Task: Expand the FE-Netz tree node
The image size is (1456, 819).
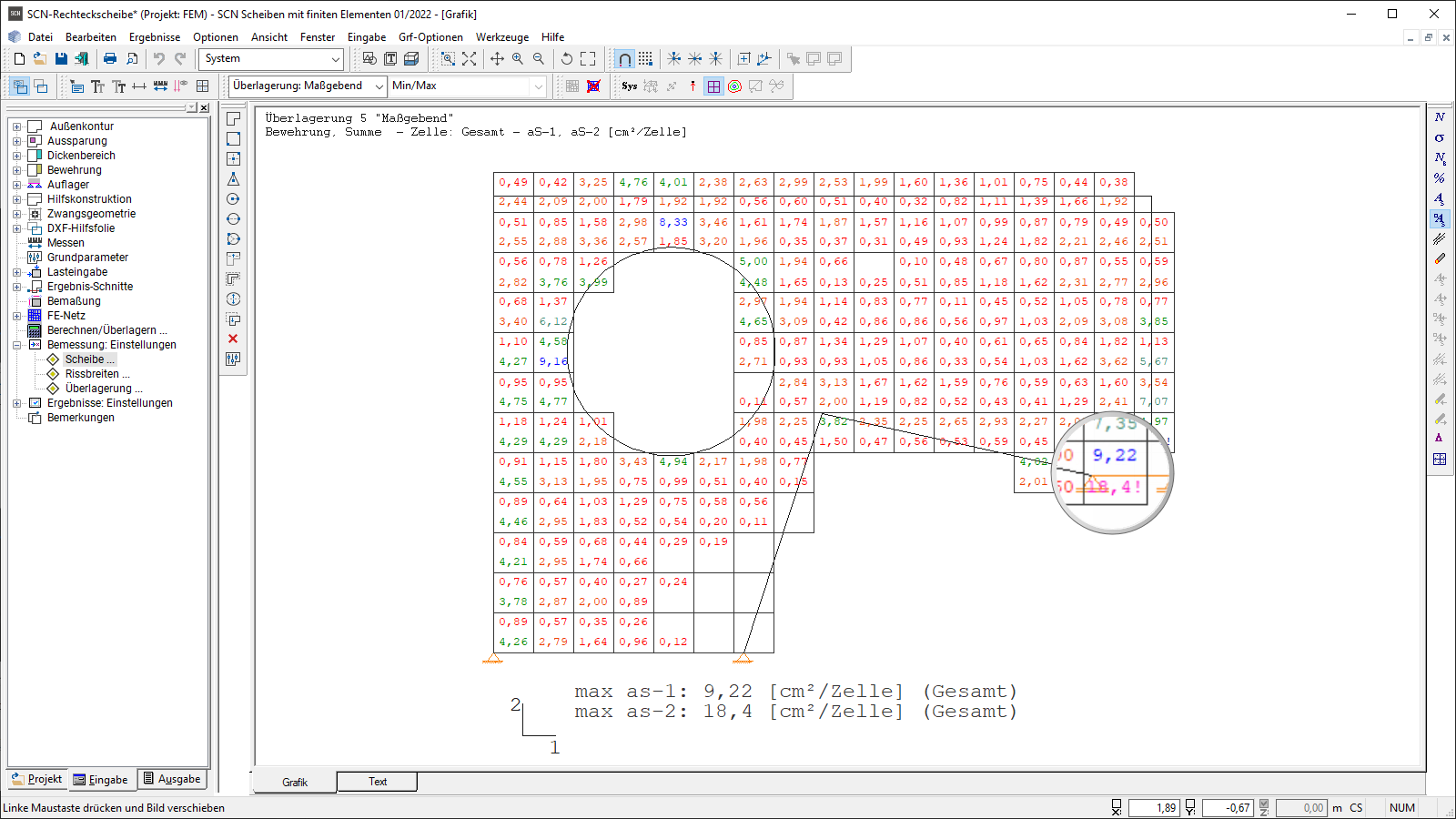Action: click(x=16, y=316)
